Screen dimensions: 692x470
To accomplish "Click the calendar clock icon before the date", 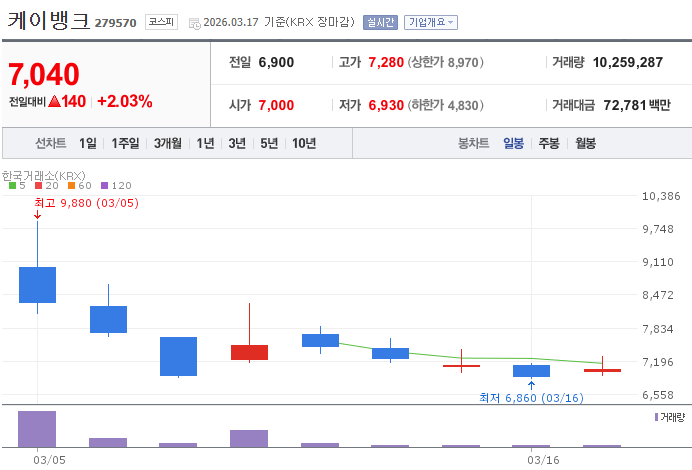I will [x=194, y=23].
